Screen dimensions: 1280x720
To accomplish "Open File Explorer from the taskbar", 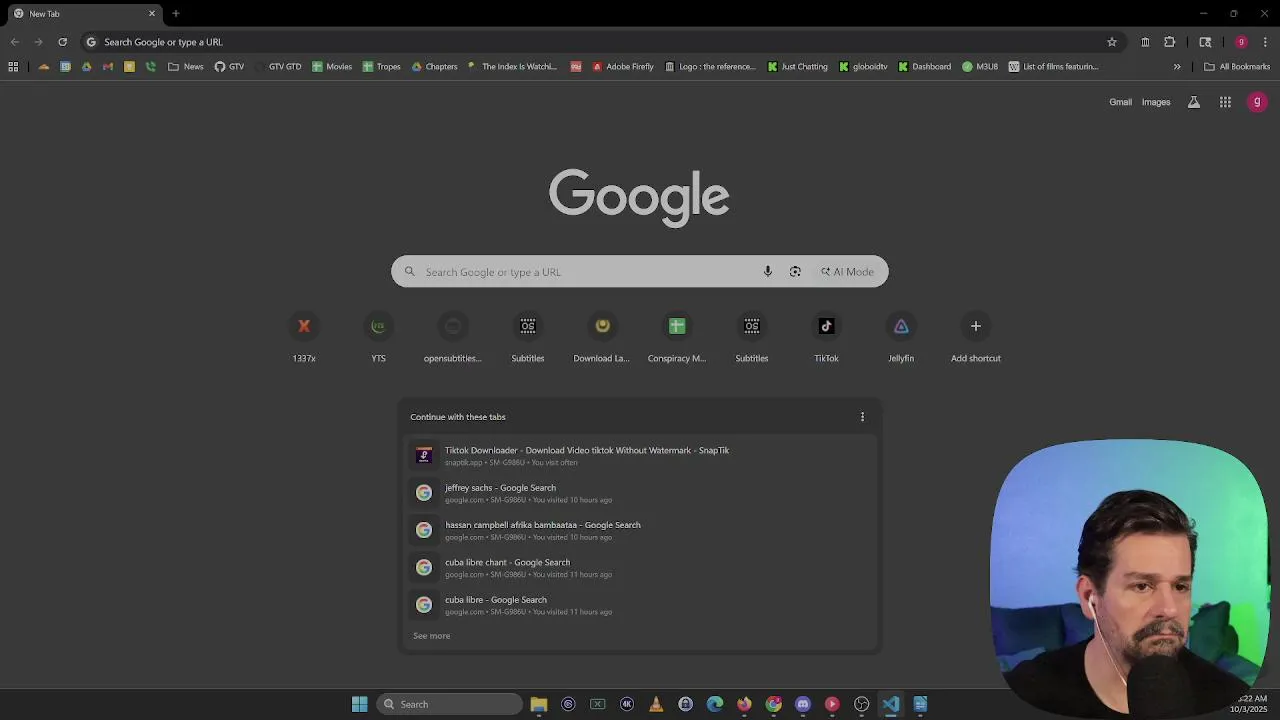I will click(x=539, y=704).
